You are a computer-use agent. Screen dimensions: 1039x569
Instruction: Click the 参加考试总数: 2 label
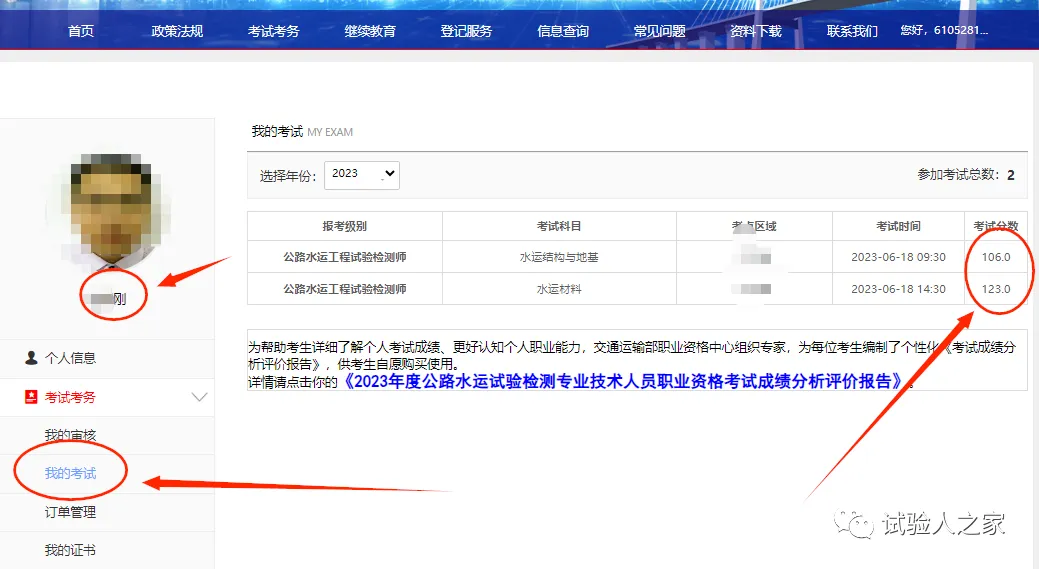966,175
